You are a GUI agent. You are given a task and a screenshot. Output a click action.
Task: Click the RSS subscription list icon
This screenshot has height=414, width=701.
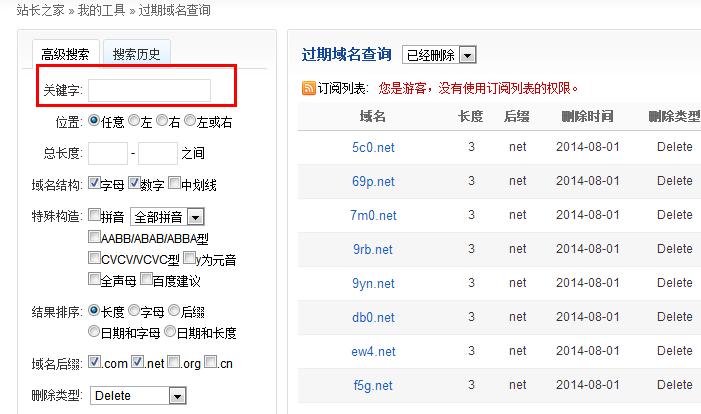point(308,88)
